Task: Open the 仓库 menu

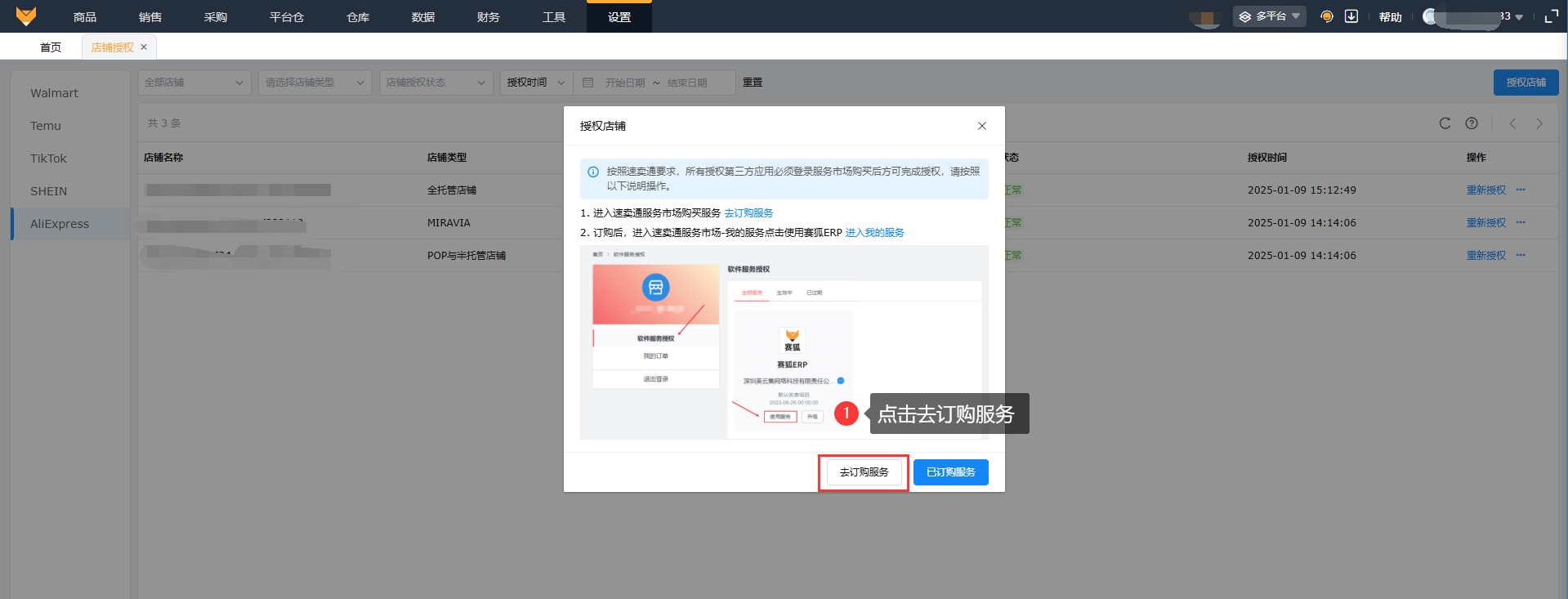Action: click(358, 17)
